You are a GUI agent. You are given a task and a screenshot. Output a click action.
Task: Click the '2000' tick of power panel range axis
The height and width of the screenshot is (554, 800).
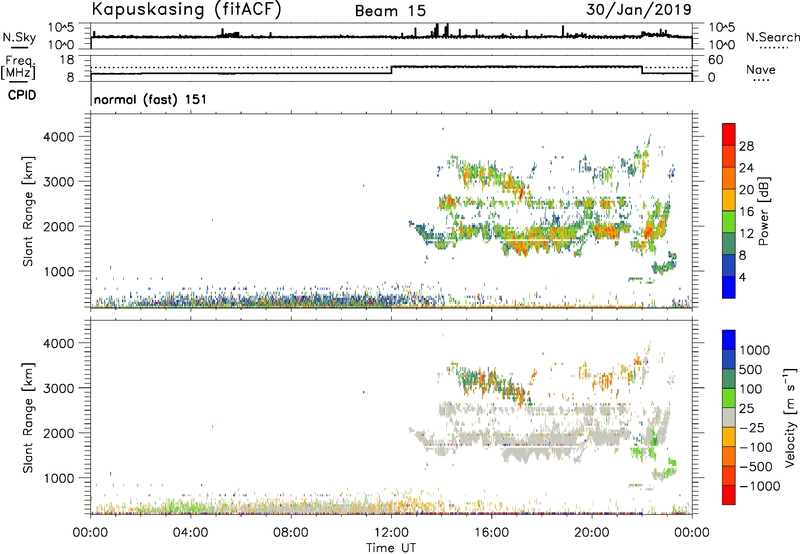pos(59,226)
